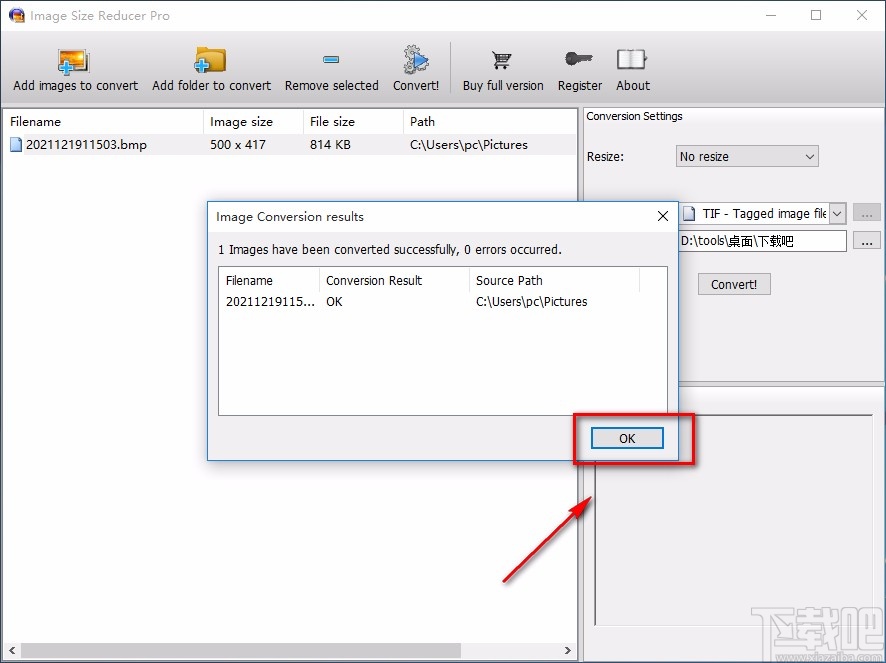Open format options button beside TIF

click(x=866, y=213)
